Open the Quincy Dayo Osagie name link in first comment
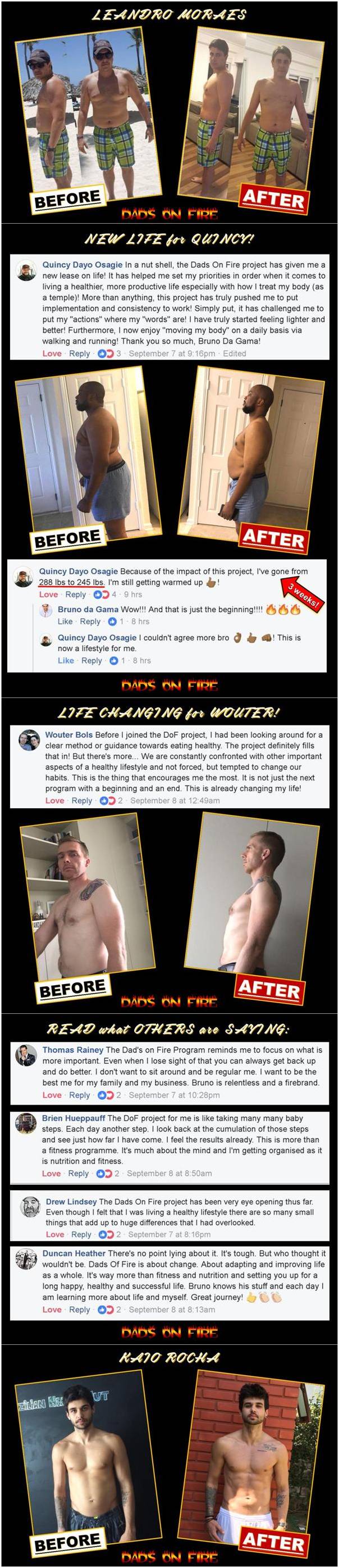This screenshot has width=339, height=1568. 82,265
